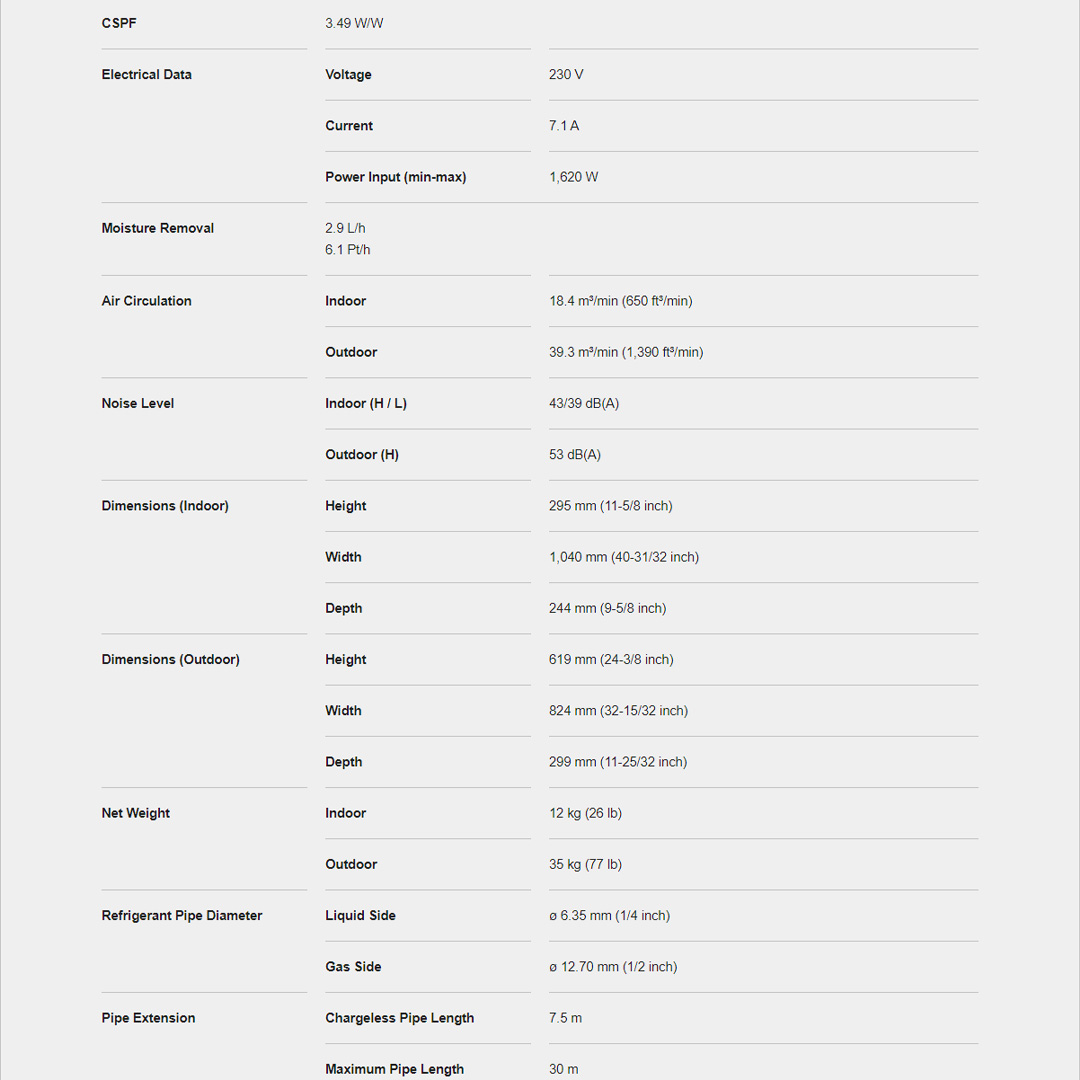Select the Chargeless Pipe Length label
Image resolution: width=1080 pixels, height=1080 pixels.
click(399, 1018)
